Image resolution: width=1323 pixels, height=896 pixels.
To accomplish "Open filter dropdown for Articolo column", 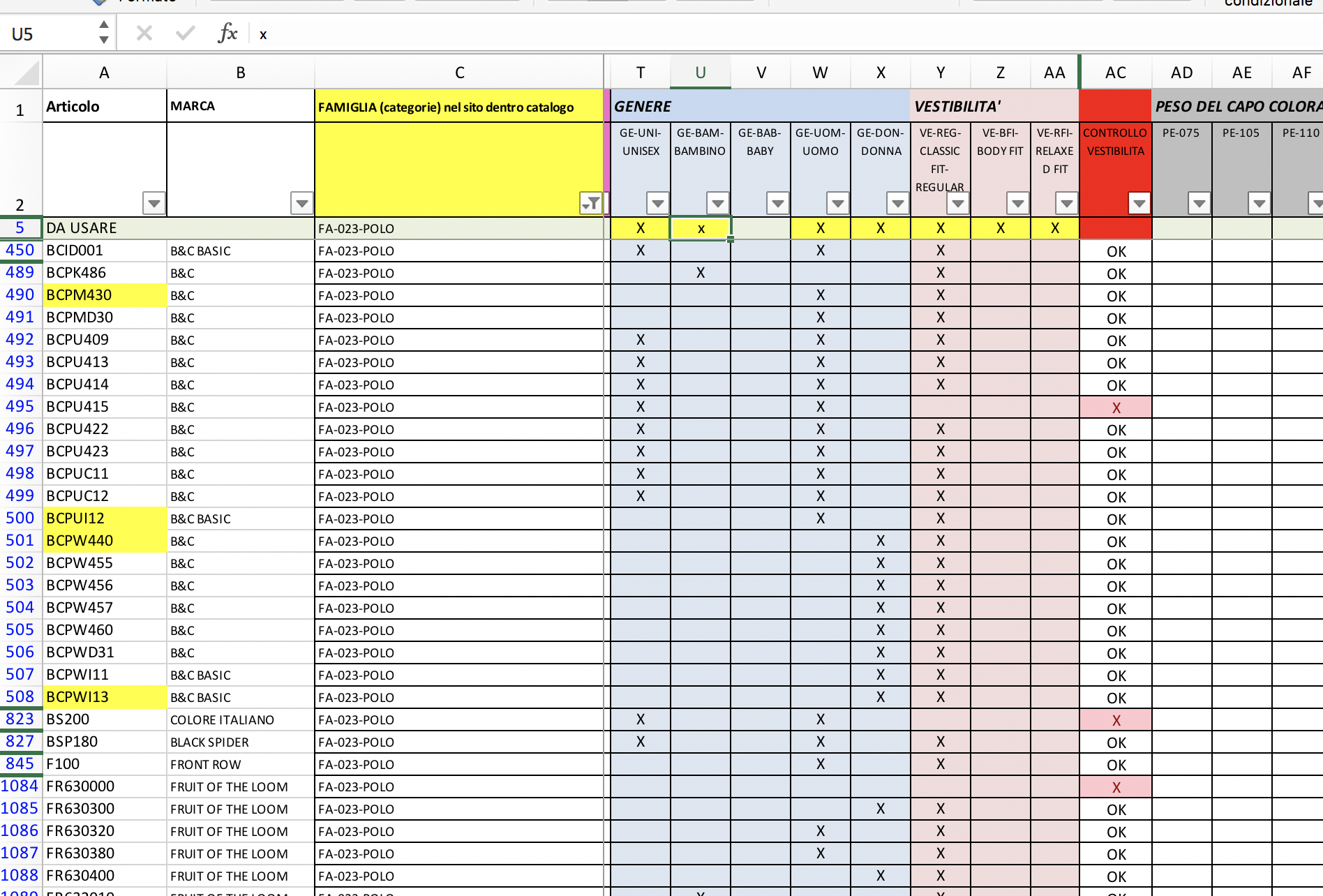I will 154,203.
